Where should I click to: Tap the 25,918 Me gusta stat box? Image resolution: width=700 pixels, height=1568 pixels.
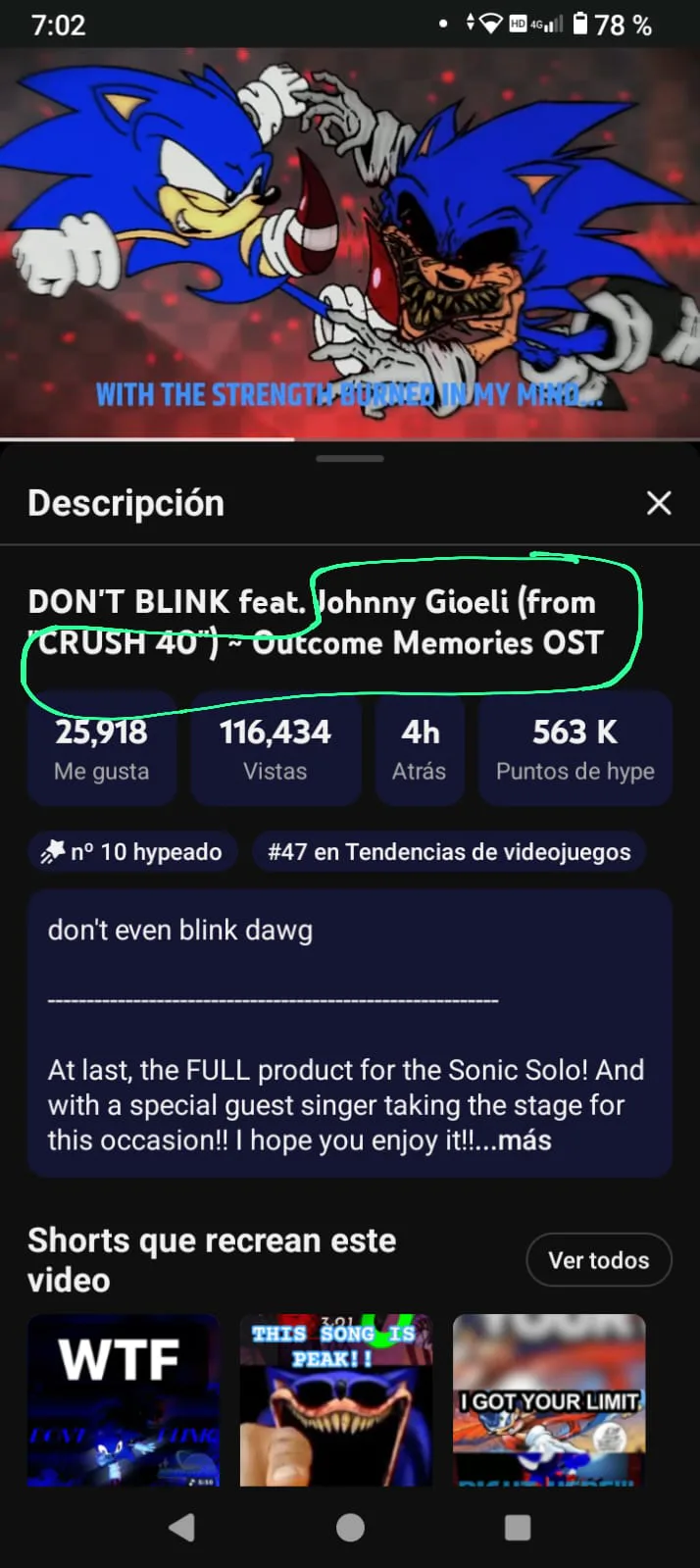point(101,749)
